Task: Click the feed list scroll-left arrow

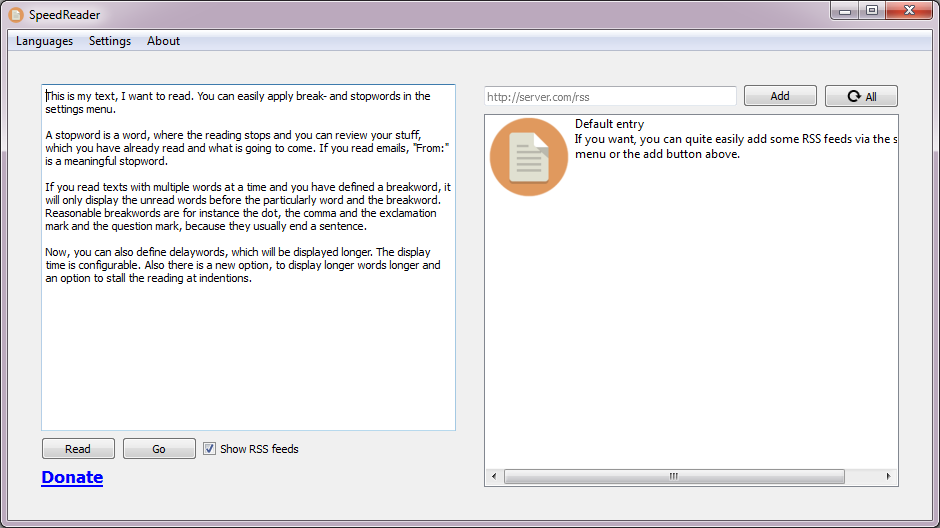Action: (494, 476)
